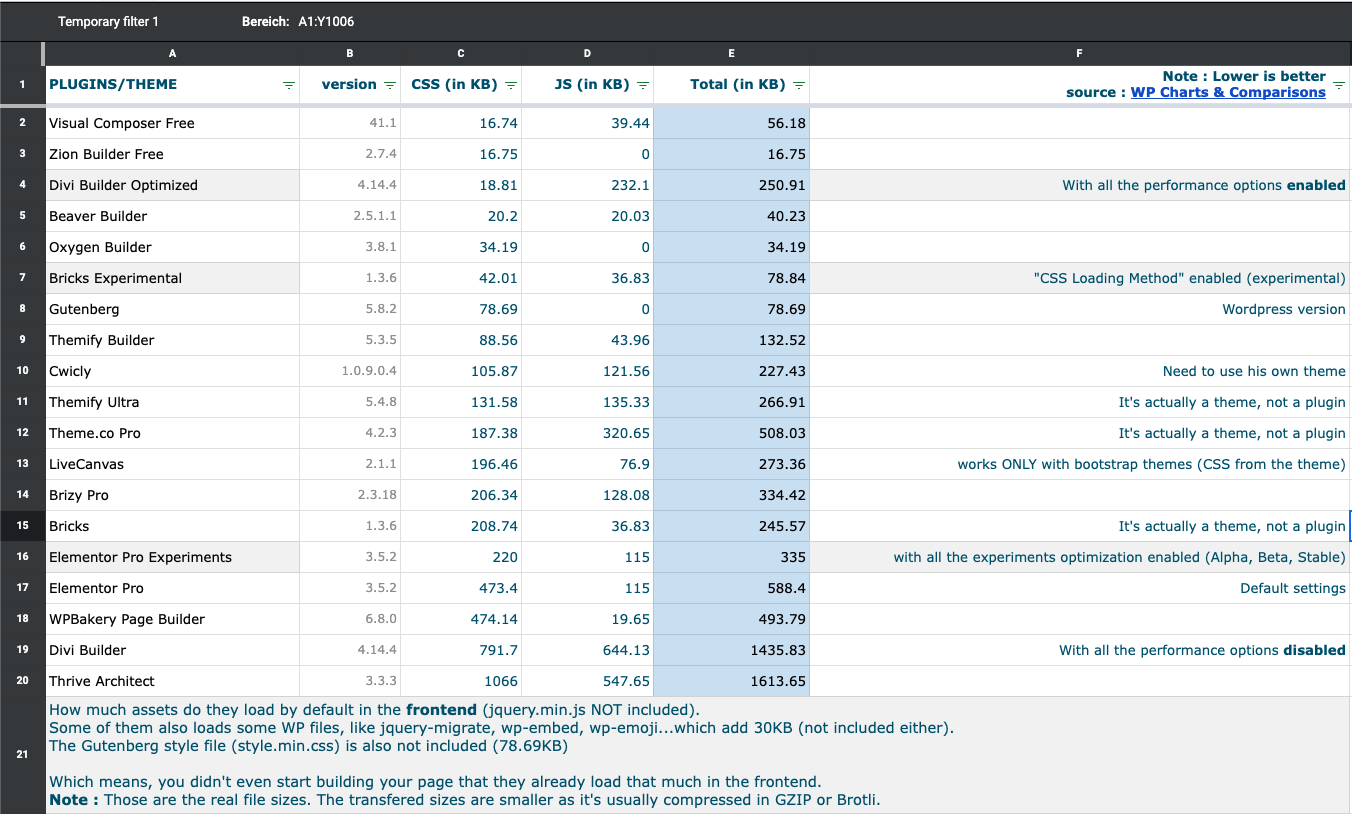Open the filter icon for CSS (in KB)

511,85
